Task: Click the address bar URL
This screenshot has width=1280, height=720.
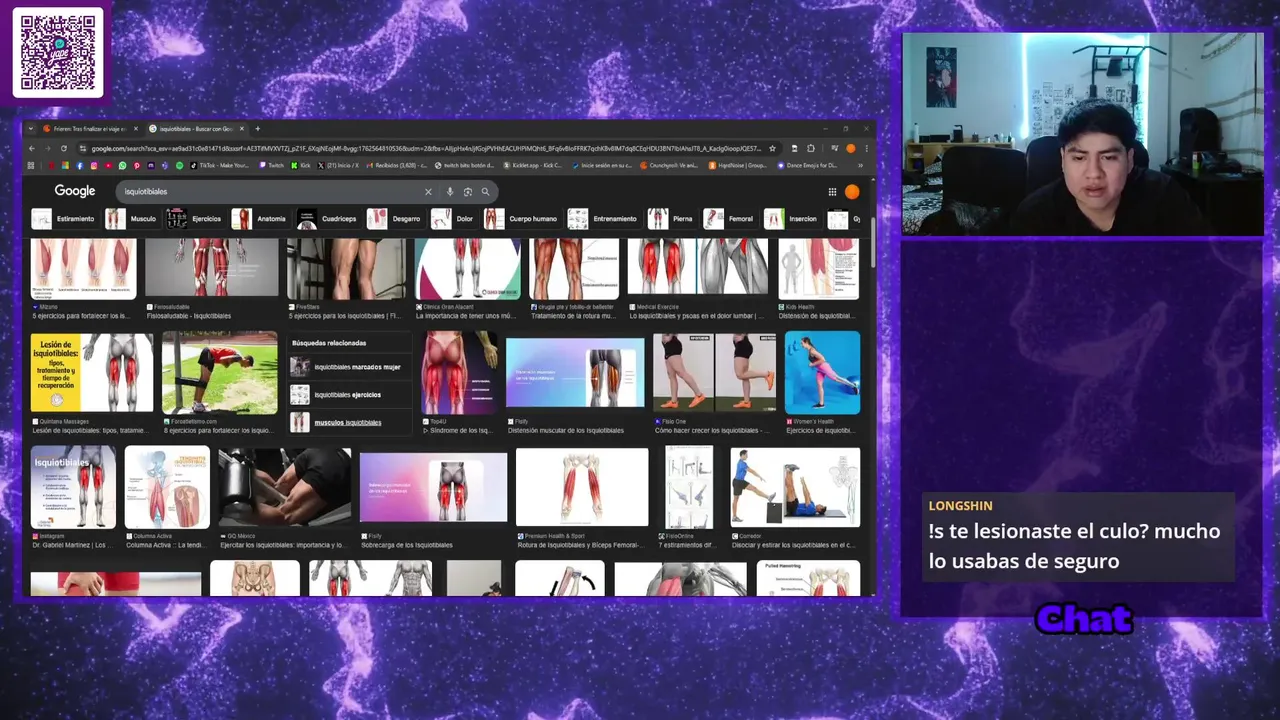Action: 427,148
